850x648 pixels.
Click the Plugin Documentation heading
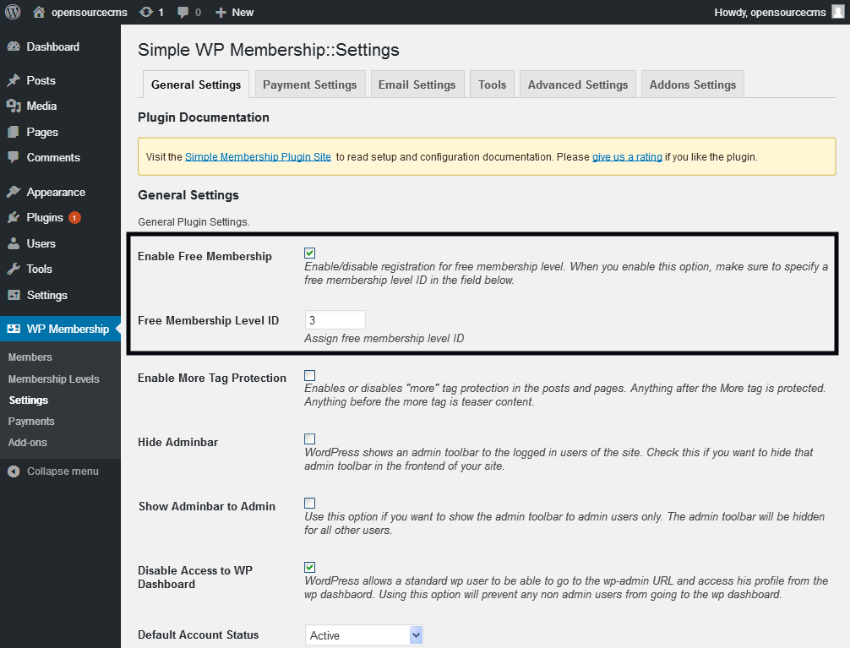(x=203, y=118)
